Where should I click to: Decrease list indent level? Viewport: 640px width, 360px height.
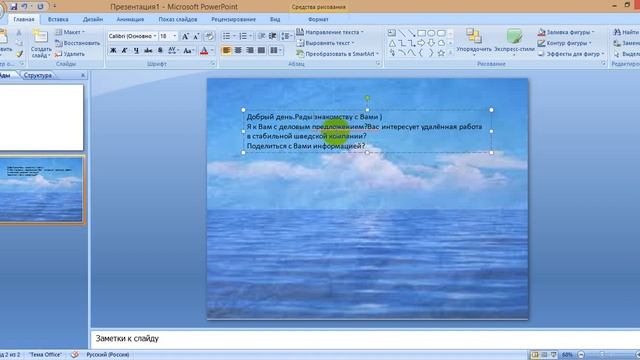[262, 36]
